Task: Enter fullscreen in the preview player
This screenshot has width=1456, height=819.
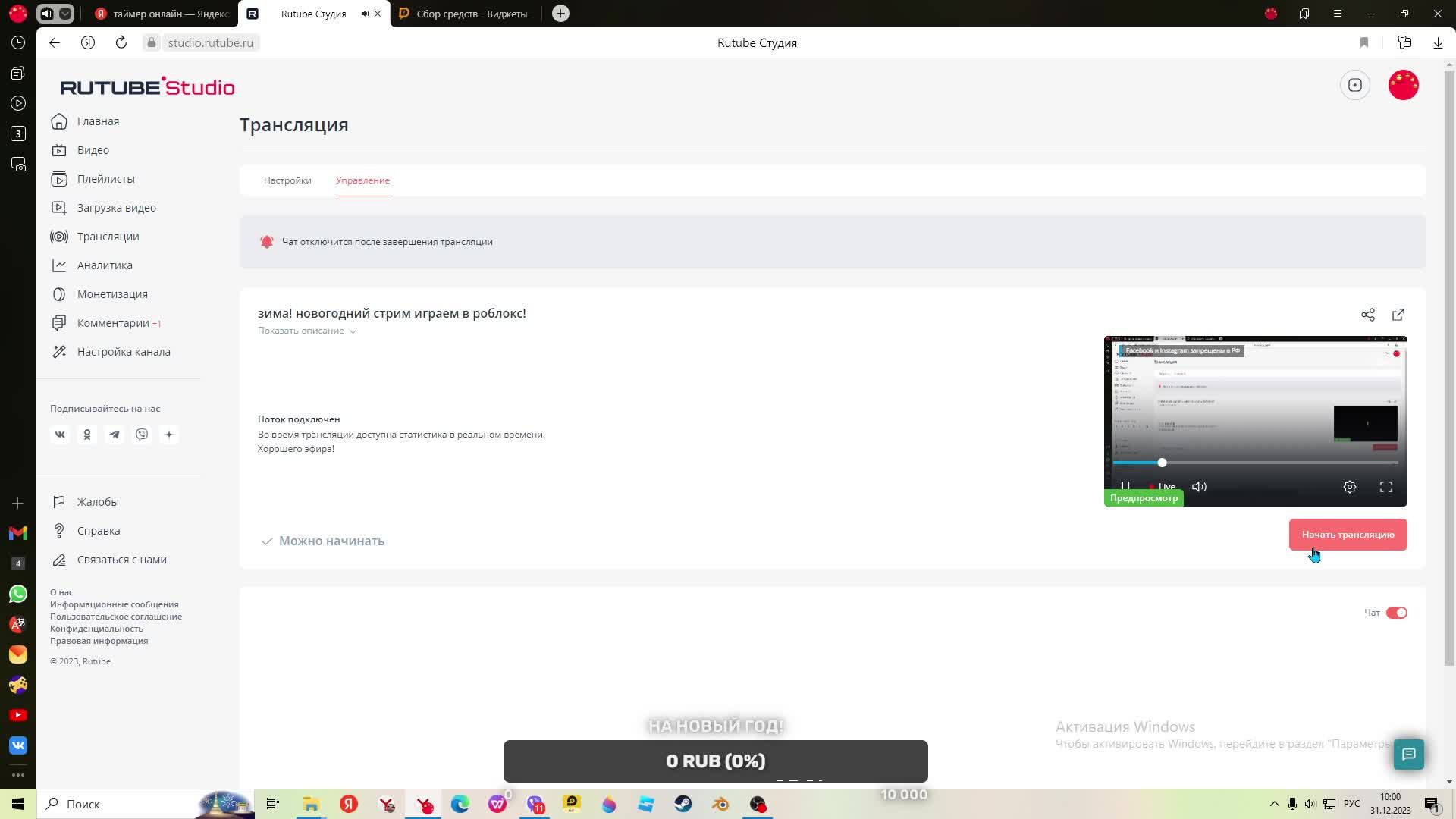Action: 1386,487
